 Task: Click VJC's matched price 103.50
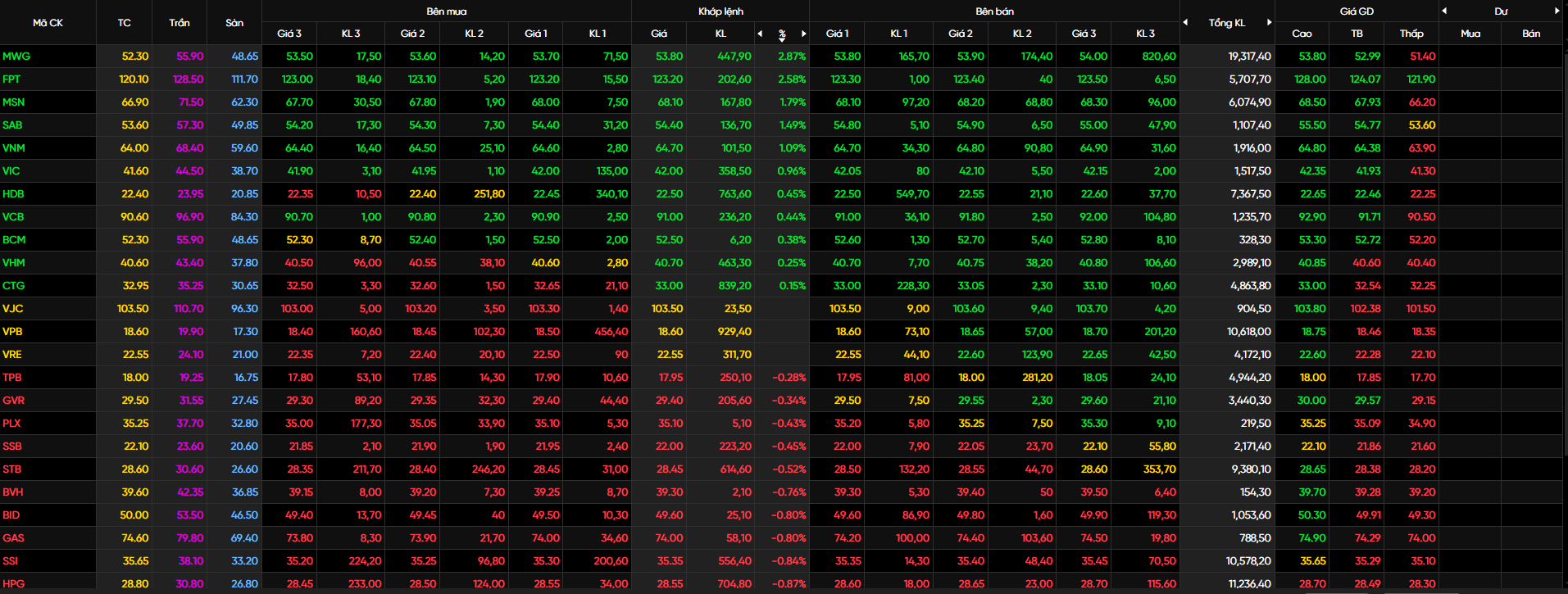coord(667,309)
